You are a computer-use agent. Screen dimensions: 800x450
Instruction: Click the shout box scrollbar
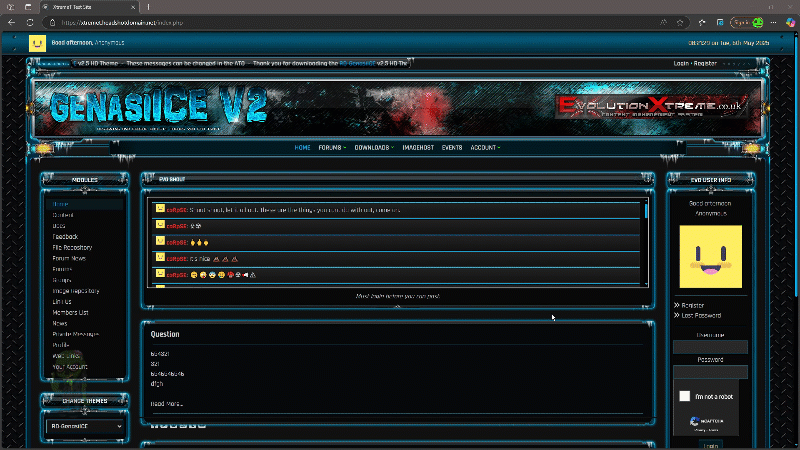(x=646, y=211)
